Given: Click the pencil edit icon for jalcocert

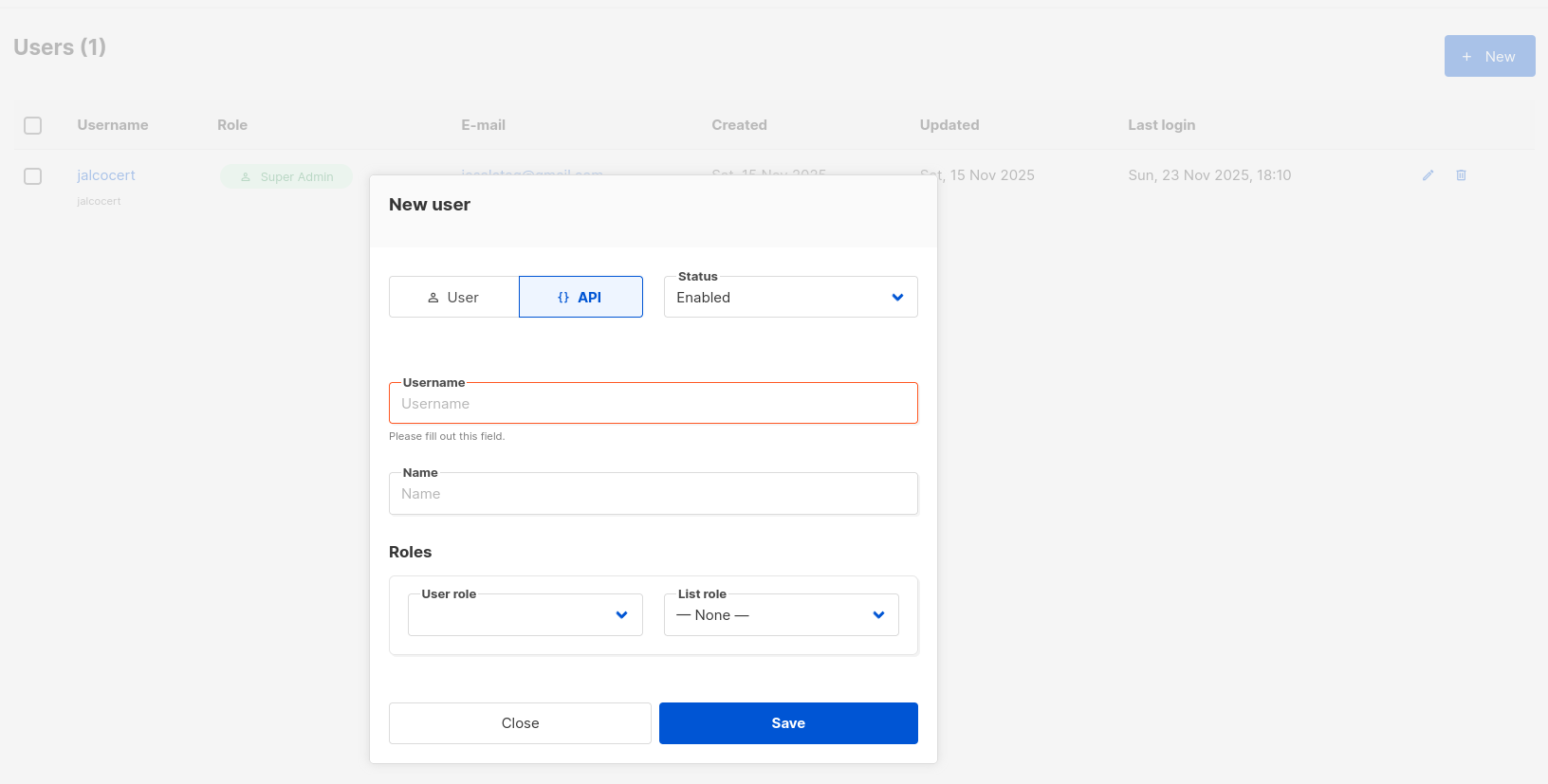Looking at the screenshot, I should coord(1428,175).
